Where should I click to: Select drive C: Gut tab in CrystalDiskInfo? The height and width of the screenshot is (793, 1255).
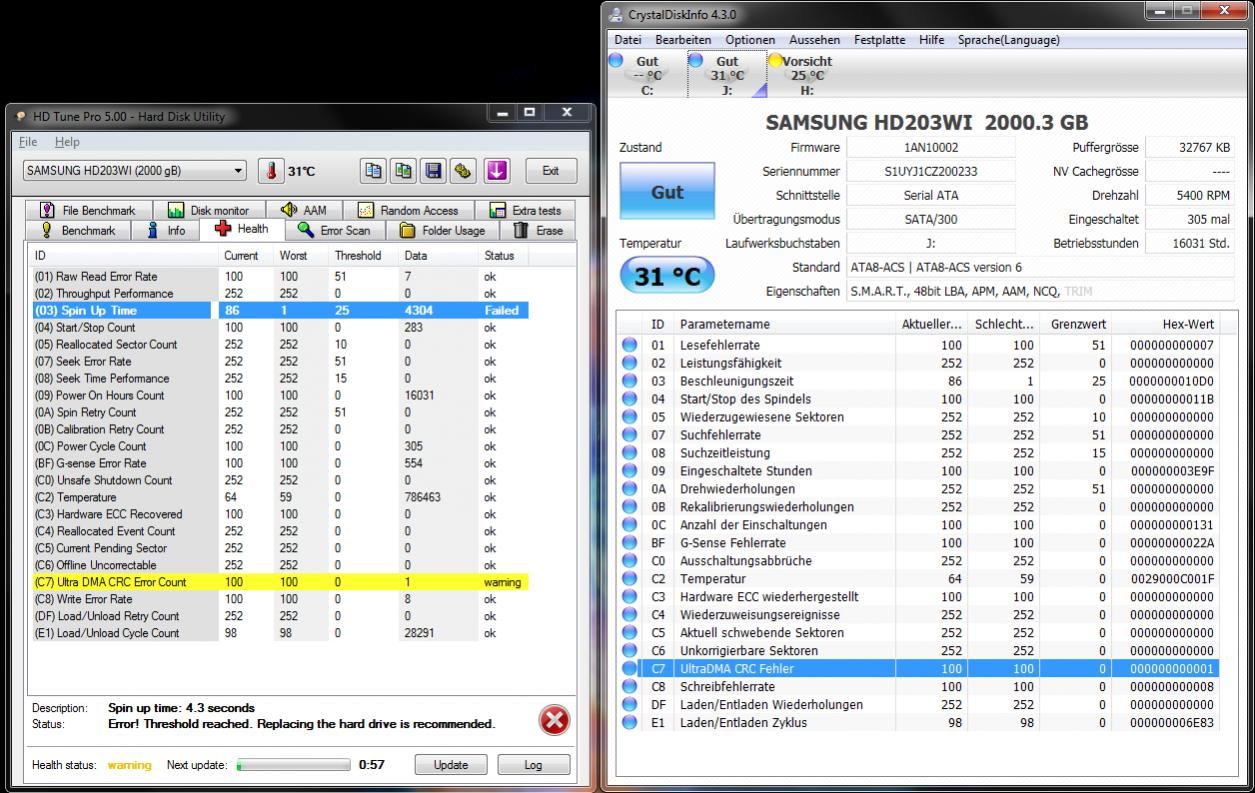point(647,75)
